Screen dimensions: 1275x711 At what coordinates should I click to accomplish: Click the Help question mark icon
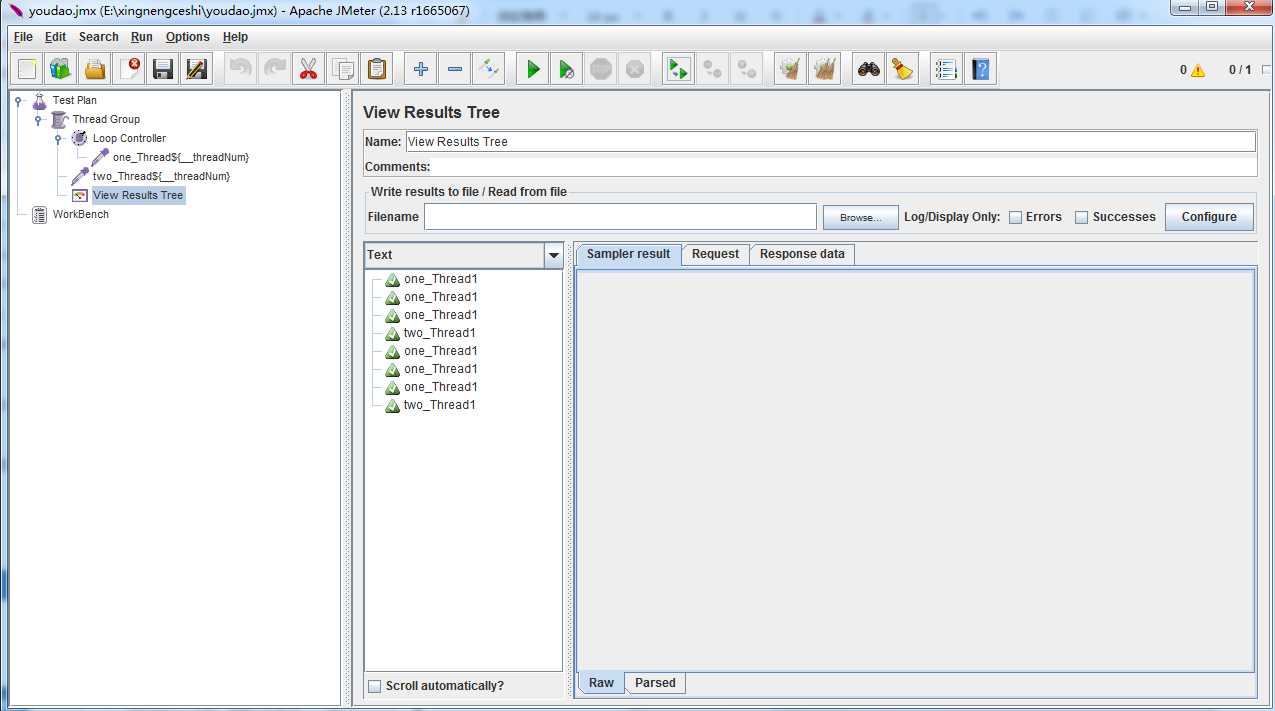tap(981, 69)
